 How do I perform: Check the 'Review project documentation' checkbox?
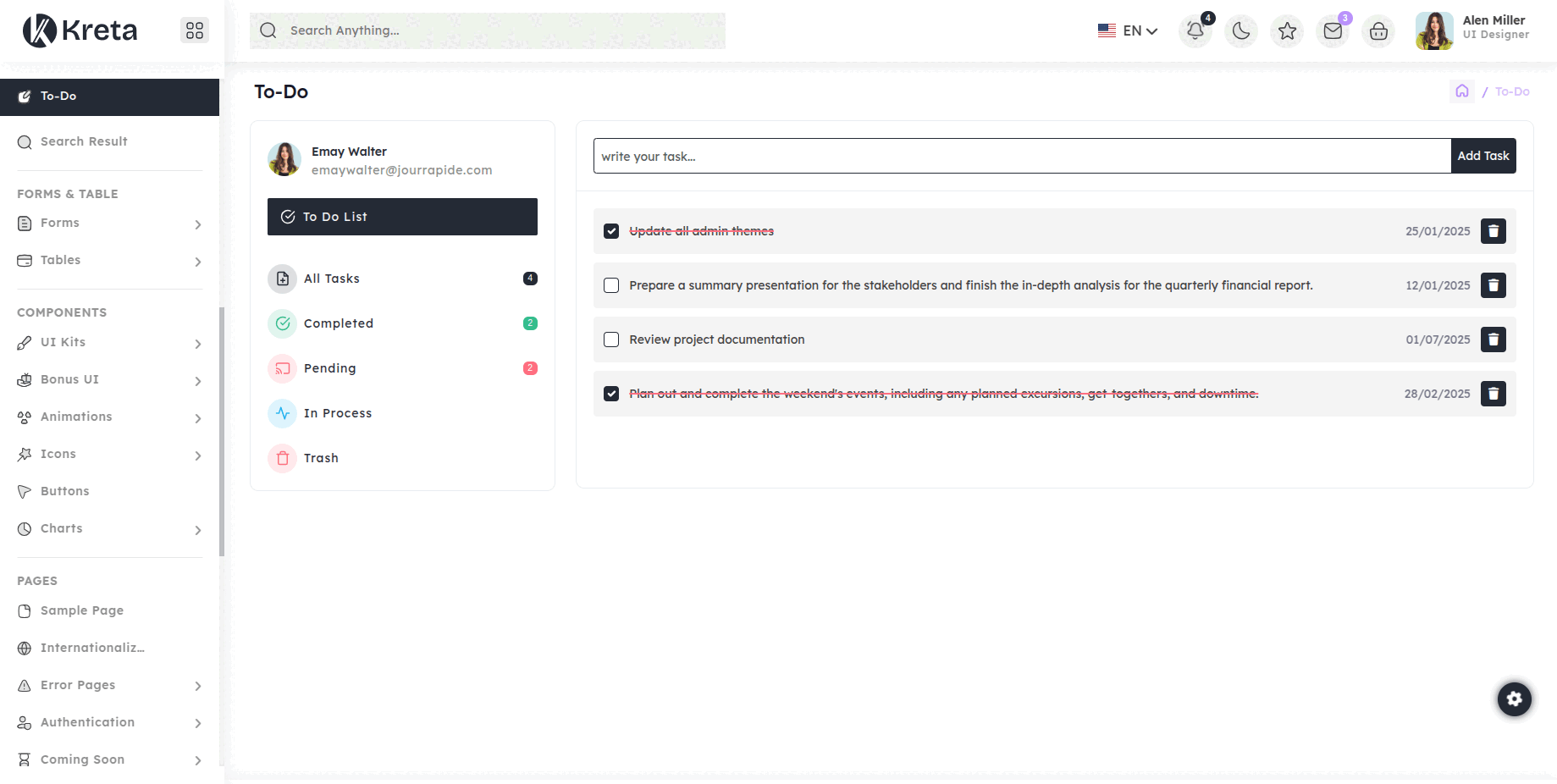(x=611, y=340)
